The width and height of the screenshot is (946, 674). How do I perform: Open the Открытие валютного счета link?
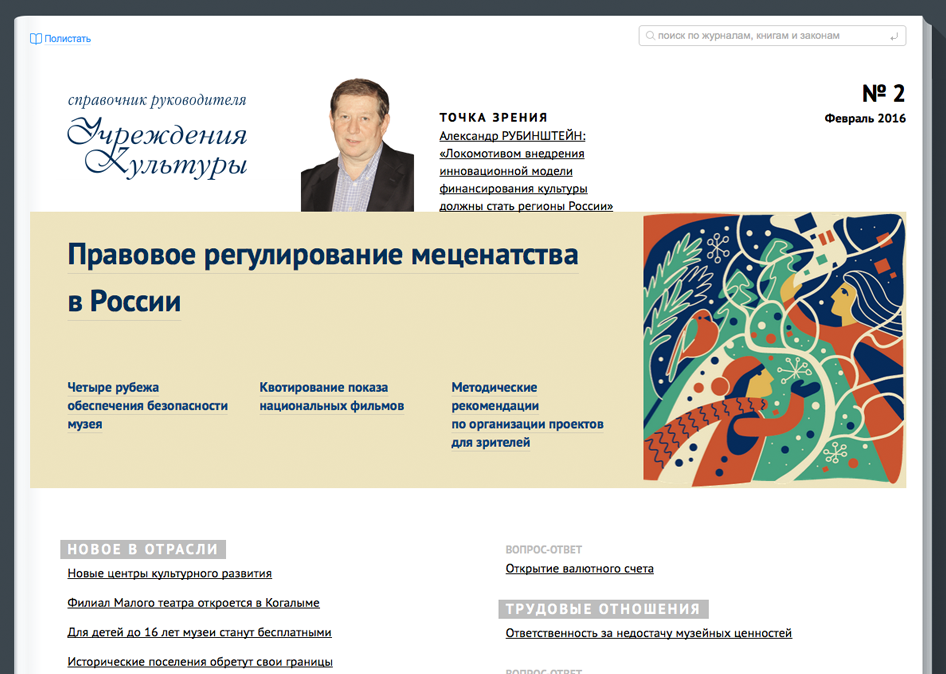coord(579,569)
